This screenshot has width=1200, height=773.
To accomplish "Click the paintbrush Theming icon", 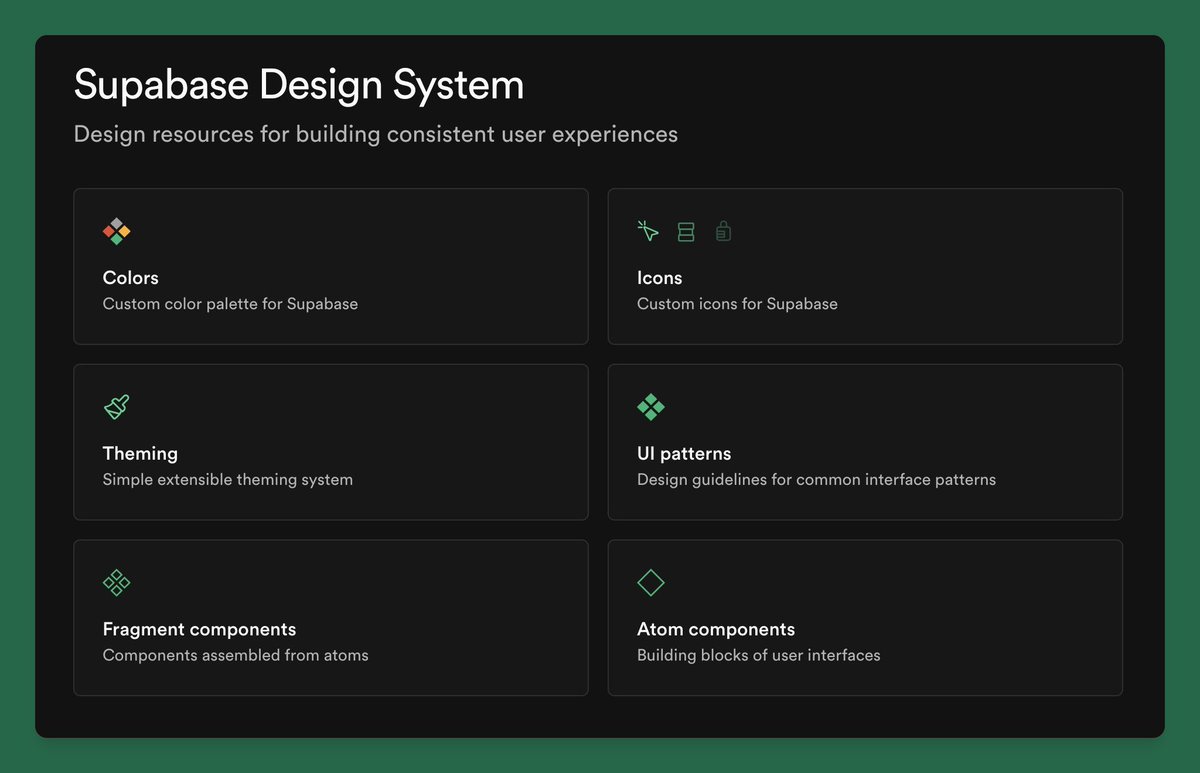I will coord(117,407).
